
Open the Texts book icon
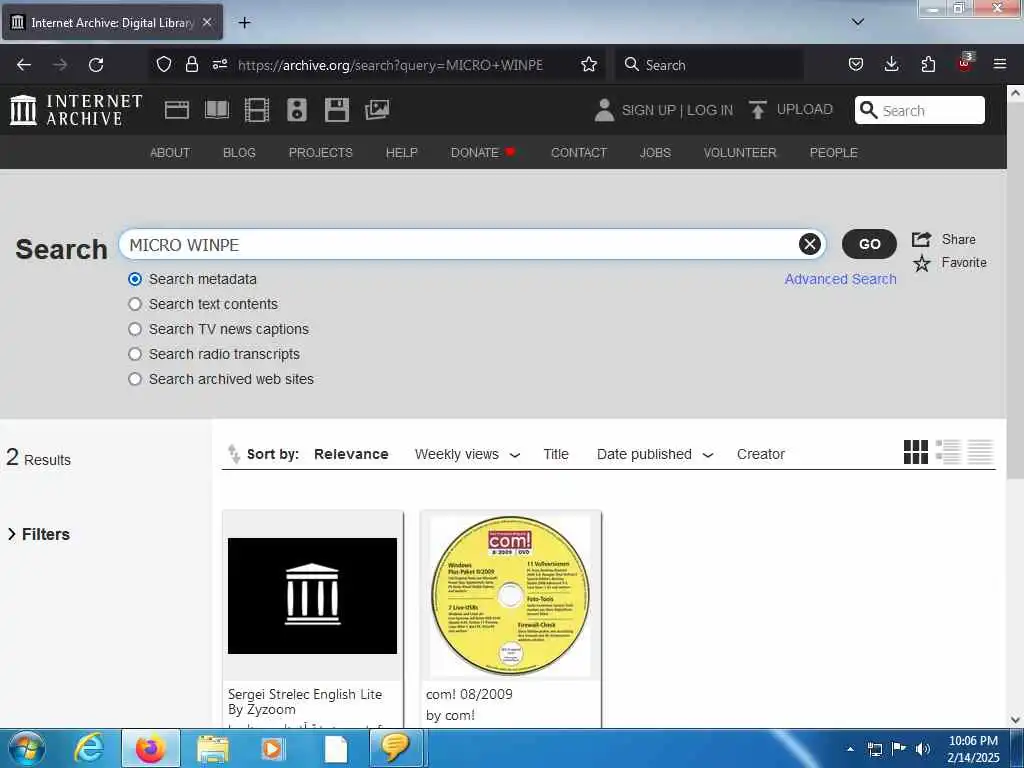[x=217, y=110]
